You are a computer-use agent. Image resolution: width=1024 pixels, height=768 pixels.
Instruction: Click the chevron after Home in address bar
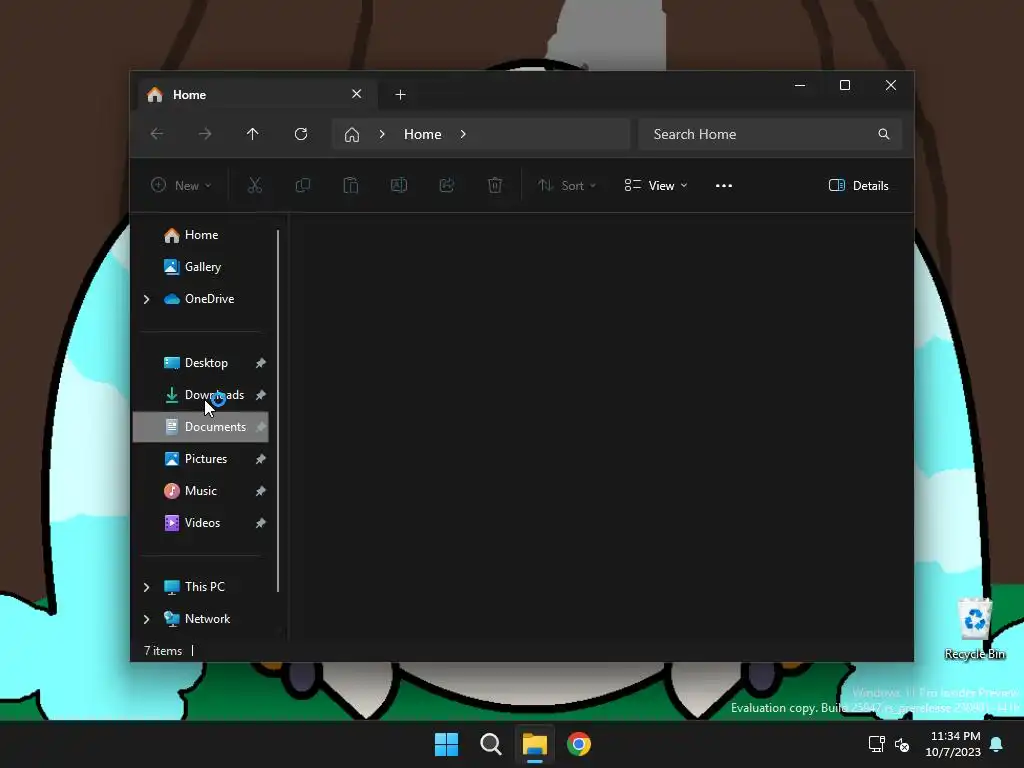(x=463, y=134)
